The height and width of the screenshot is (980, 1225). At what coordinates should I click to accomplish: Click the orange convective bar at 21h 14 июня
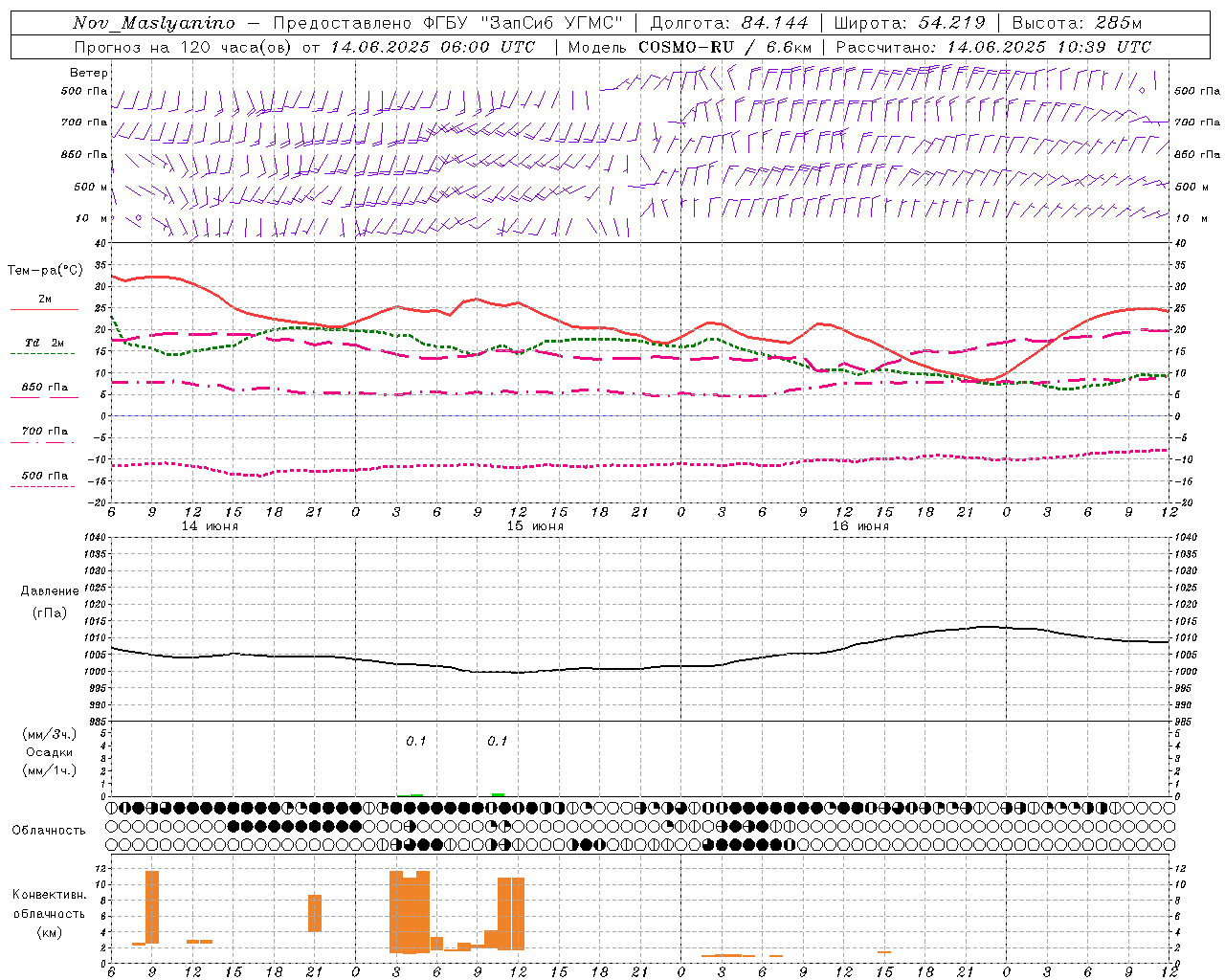pos(315,913)
